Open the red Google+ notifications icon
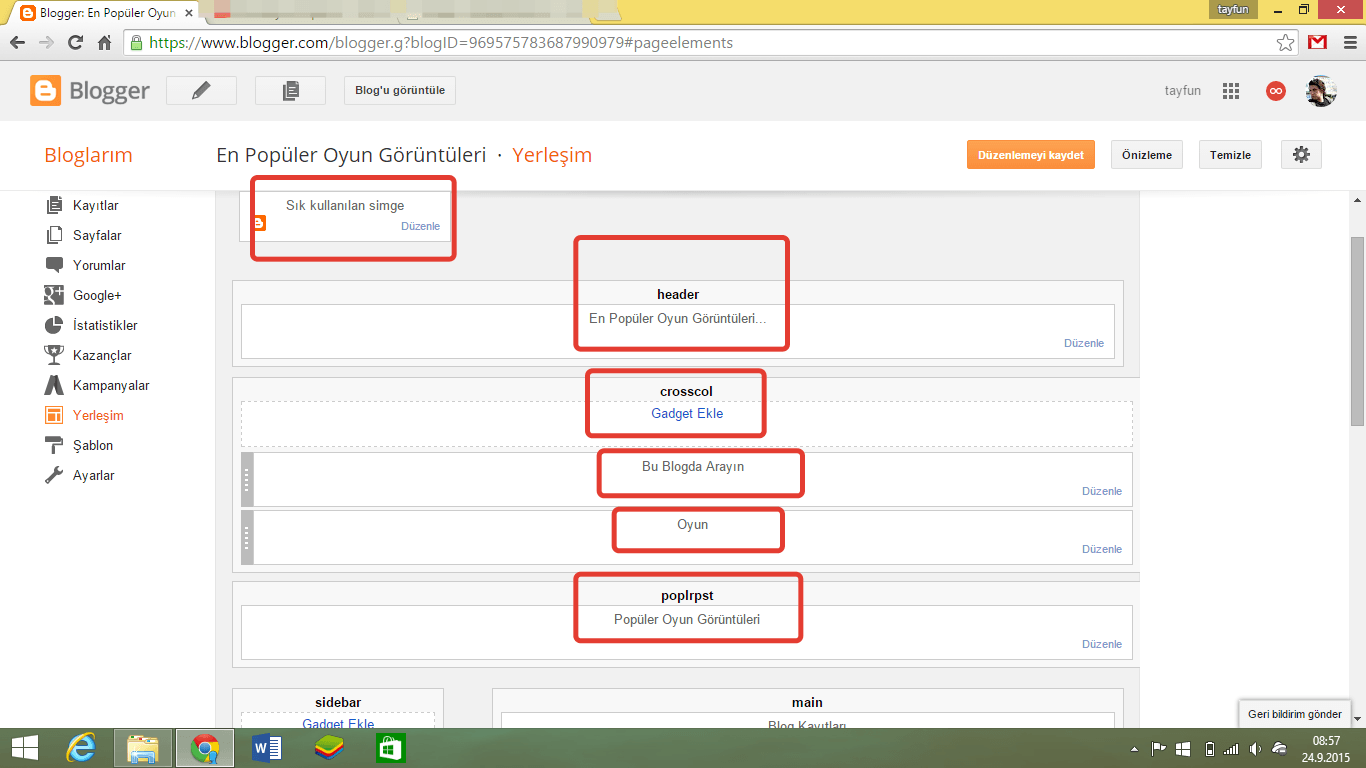 coord(1275,91)
